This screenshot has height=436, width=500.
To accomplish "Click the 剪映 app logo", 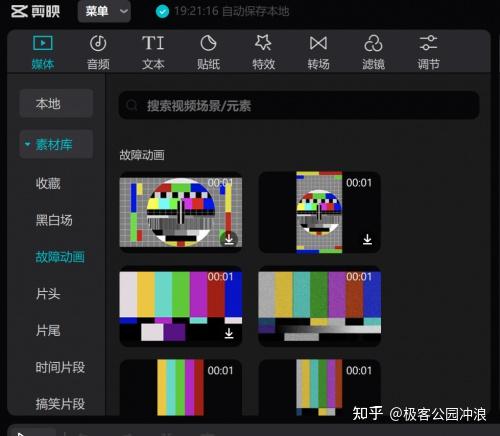I will click(35, 11).
